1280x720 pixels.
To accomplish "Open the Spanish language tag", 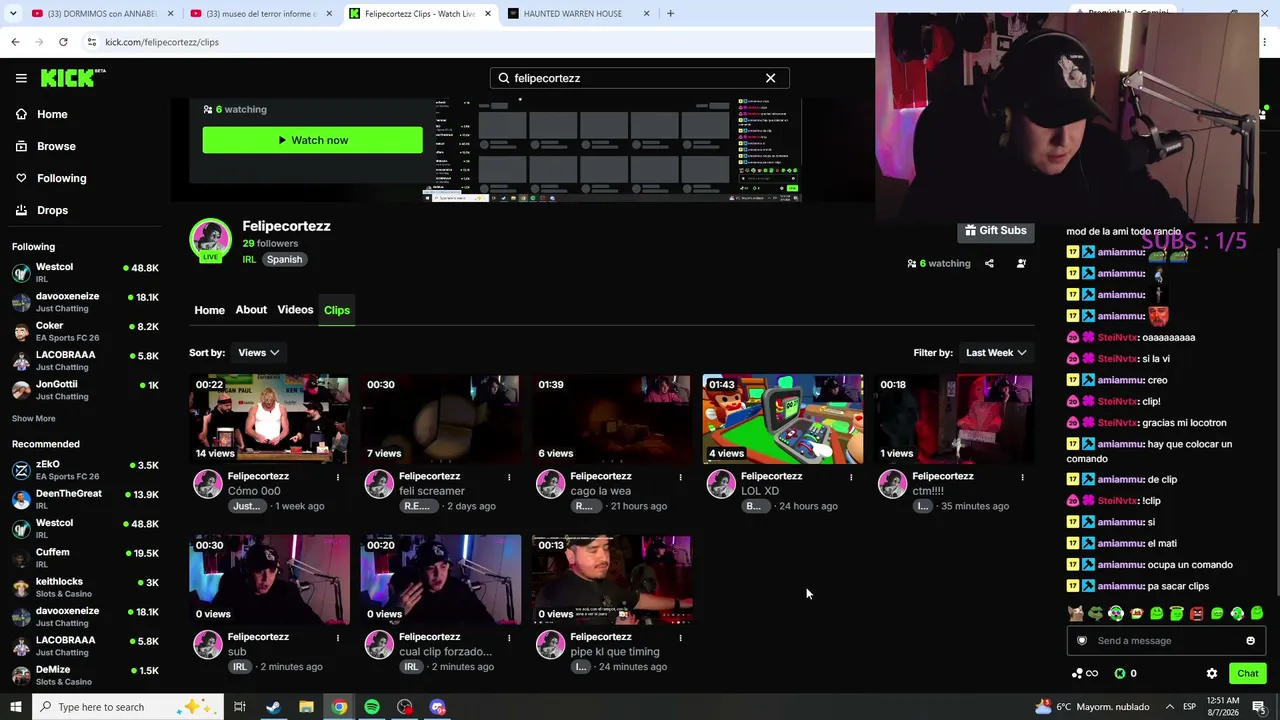I will tap(284, 259).
